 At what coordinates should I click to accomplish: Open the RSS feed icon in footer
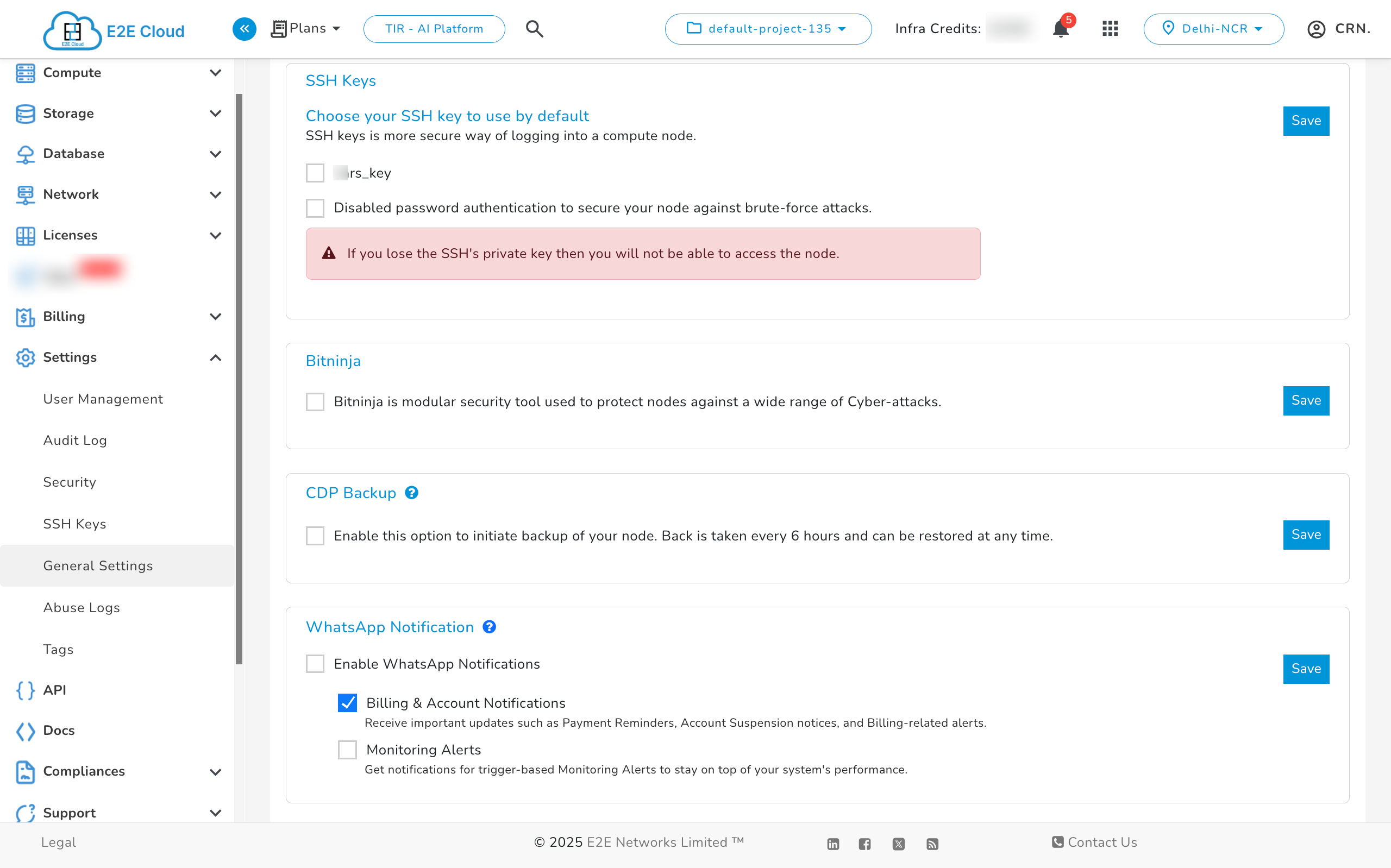[932, 844]
